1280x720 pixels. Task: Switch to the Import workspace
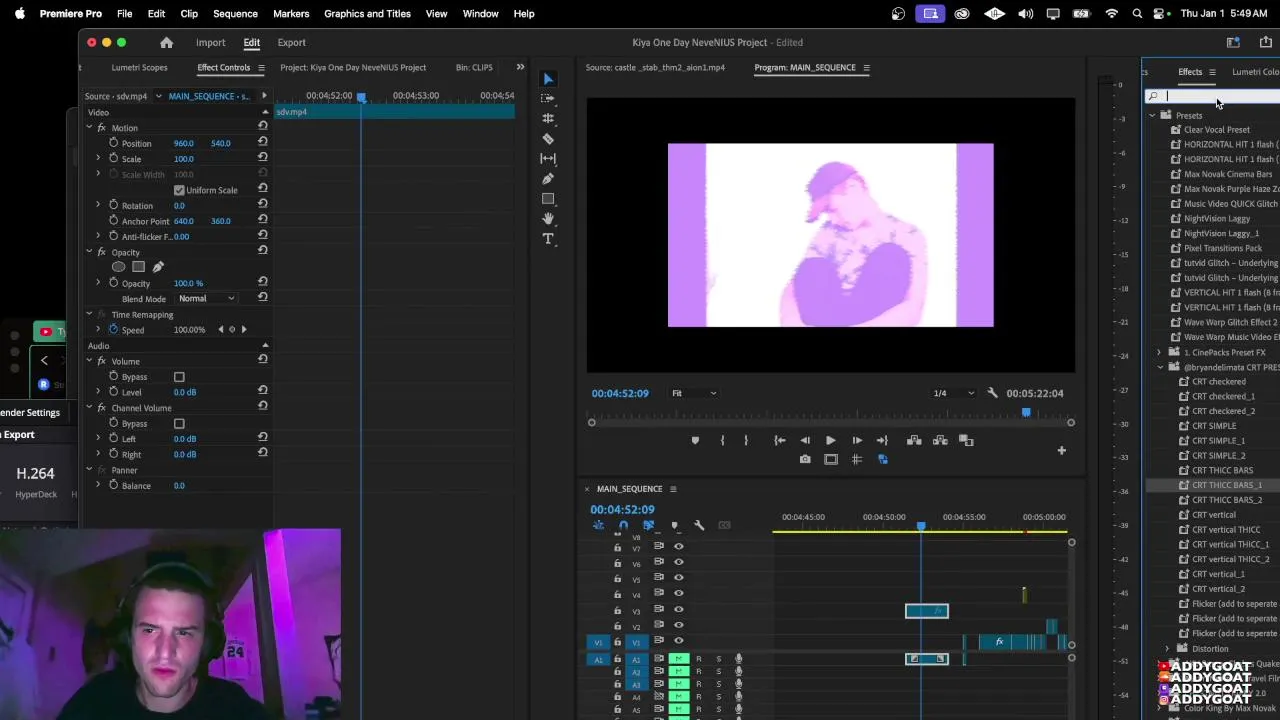point(210,42)
